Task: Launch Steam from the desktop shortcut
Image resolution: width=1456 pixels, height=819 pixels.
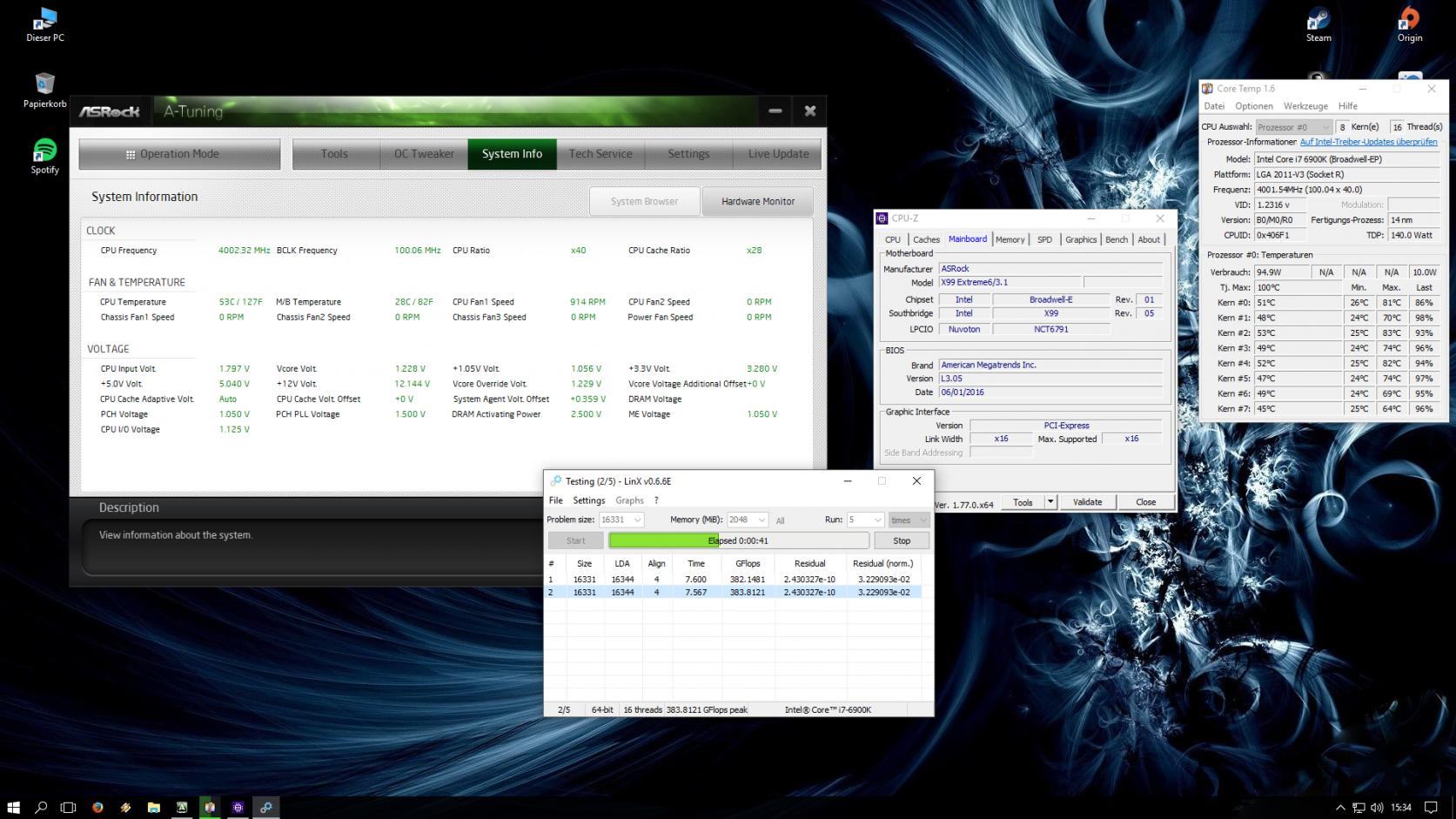Action: click(1318, 24)
